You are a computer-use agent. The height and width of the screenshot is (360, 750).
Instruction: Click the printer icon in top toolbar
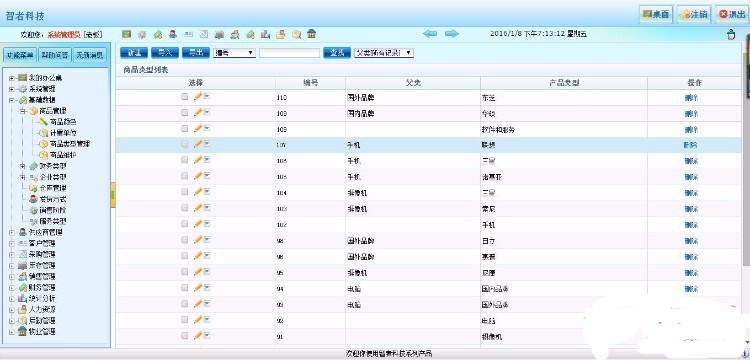point(220,34)
